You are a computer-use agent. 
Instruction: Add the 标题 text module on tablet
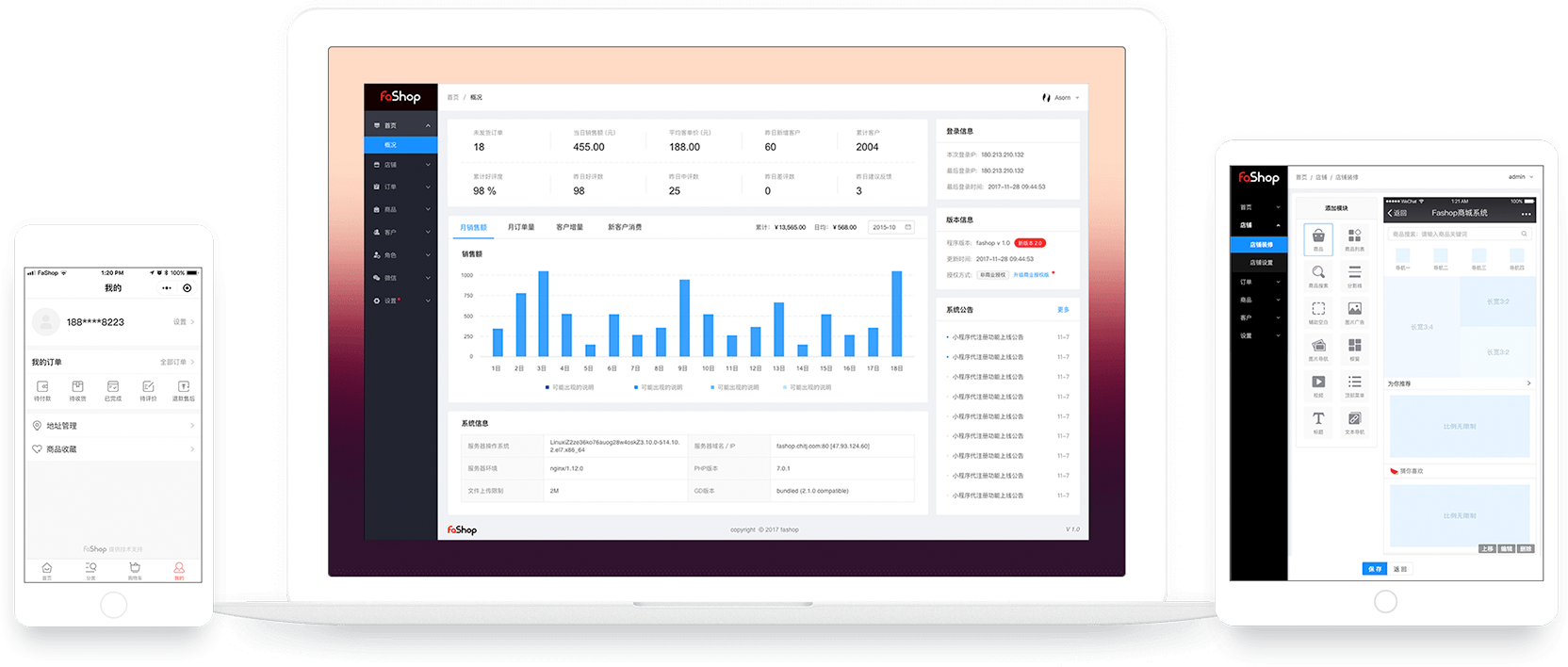click(1318, 423)
